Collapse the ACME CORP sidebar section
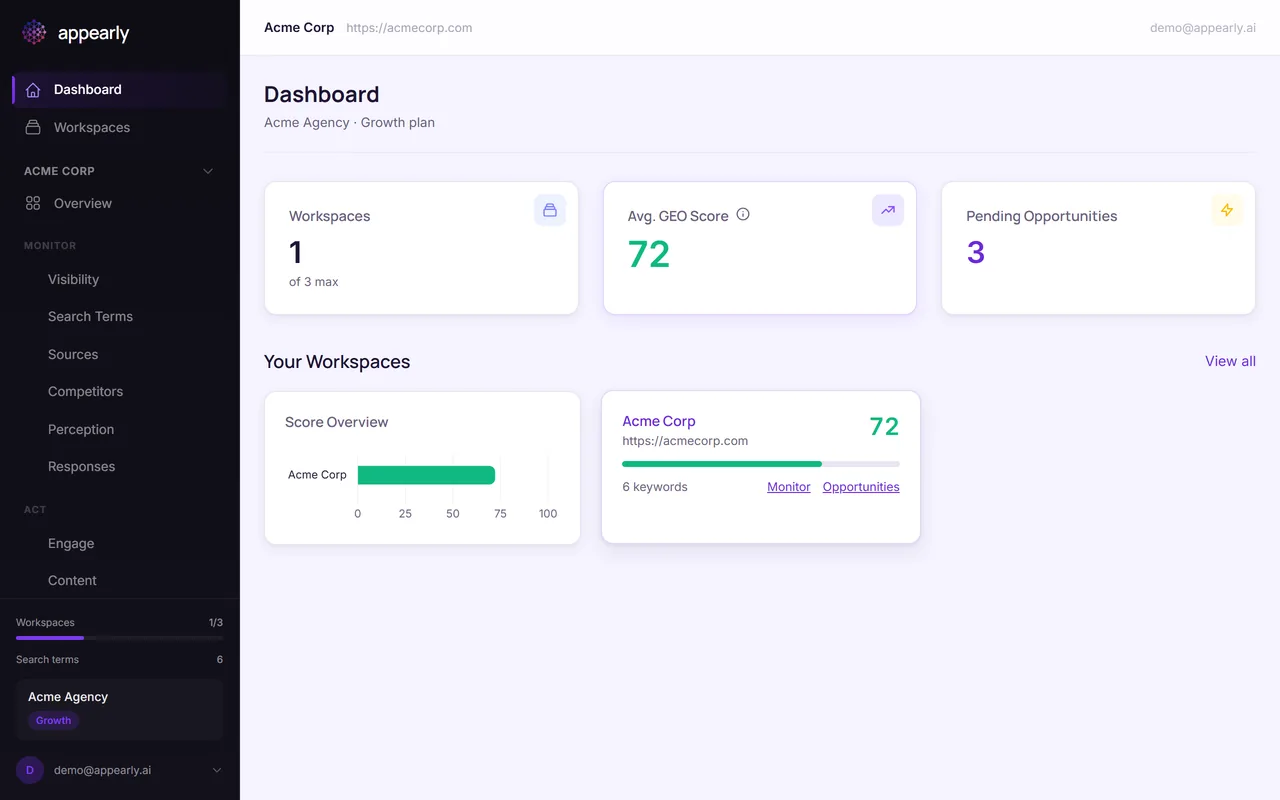The width and height of the screenshot is (1280, 800). tap(208, 171)
